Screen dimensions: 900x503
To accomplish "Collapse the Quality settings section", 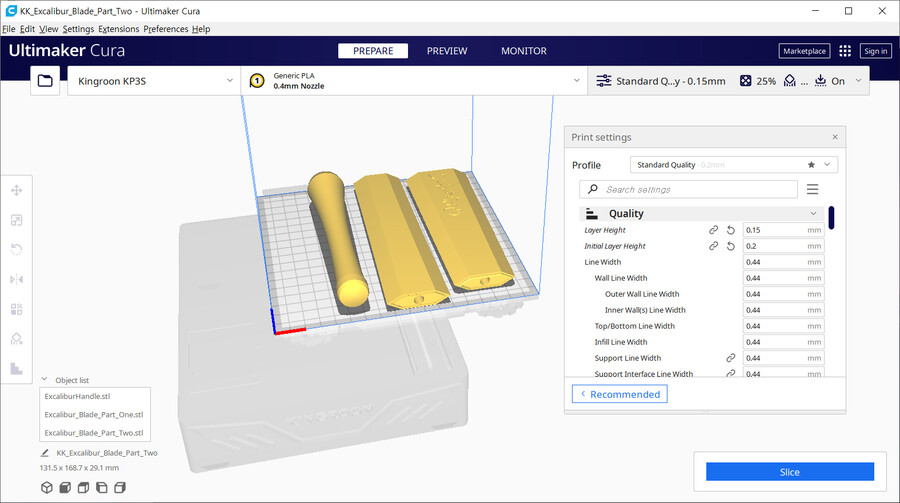I will click(x=813, y=213).
